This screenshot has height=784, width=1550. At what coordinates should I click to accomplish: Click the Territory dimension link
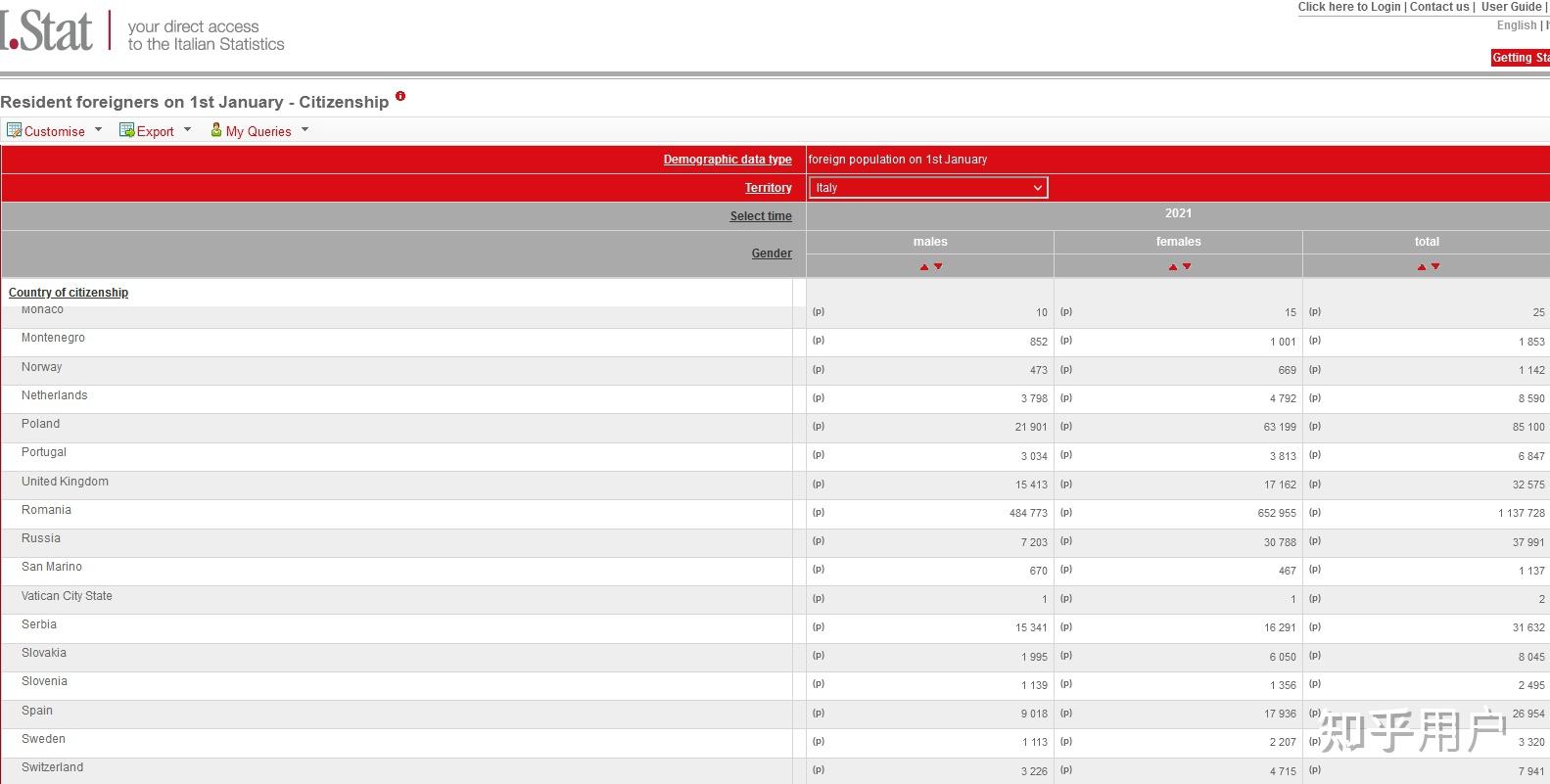[769, 188]
